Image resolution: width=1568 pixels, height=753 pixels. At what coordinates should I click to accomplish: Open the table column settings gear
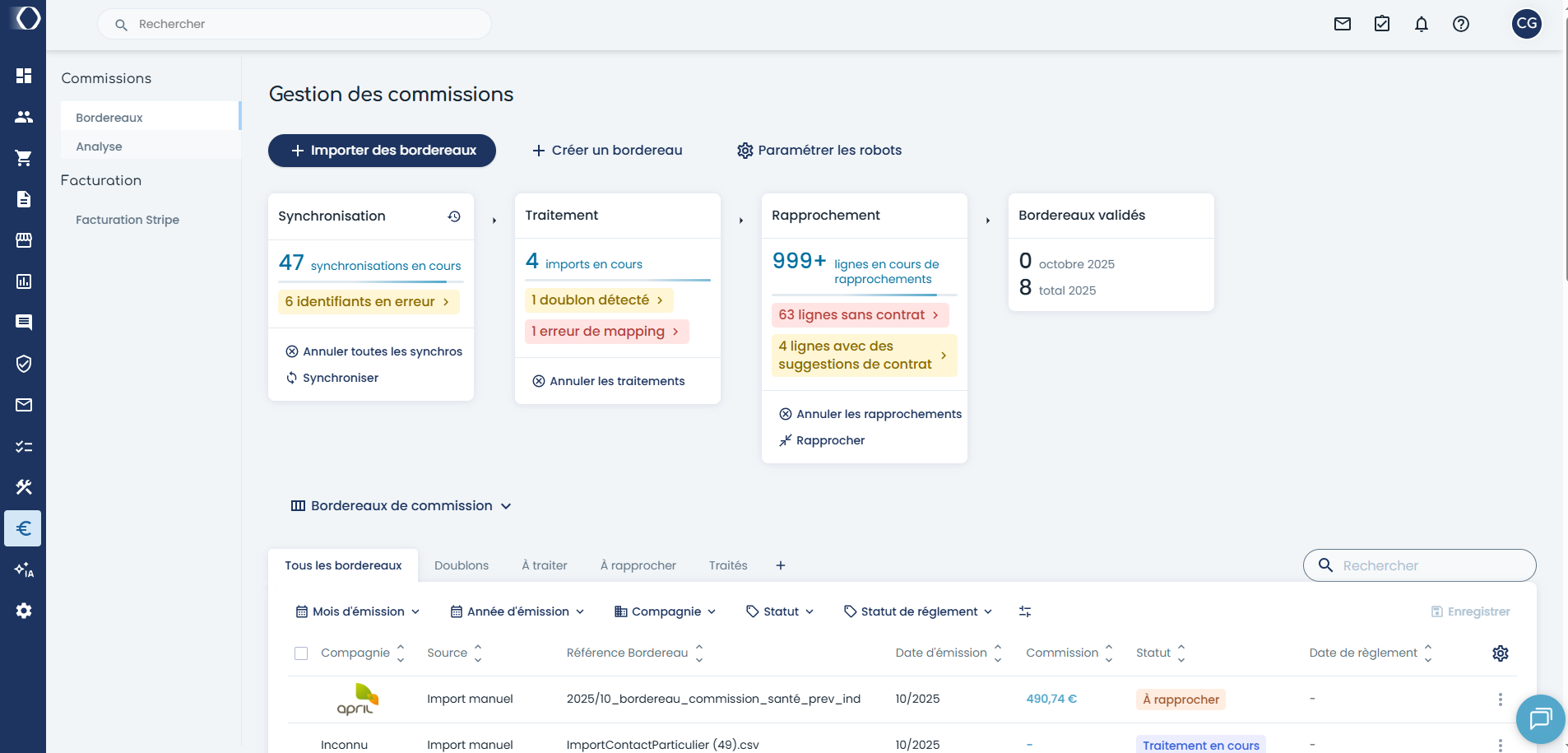pos(1501,653)
